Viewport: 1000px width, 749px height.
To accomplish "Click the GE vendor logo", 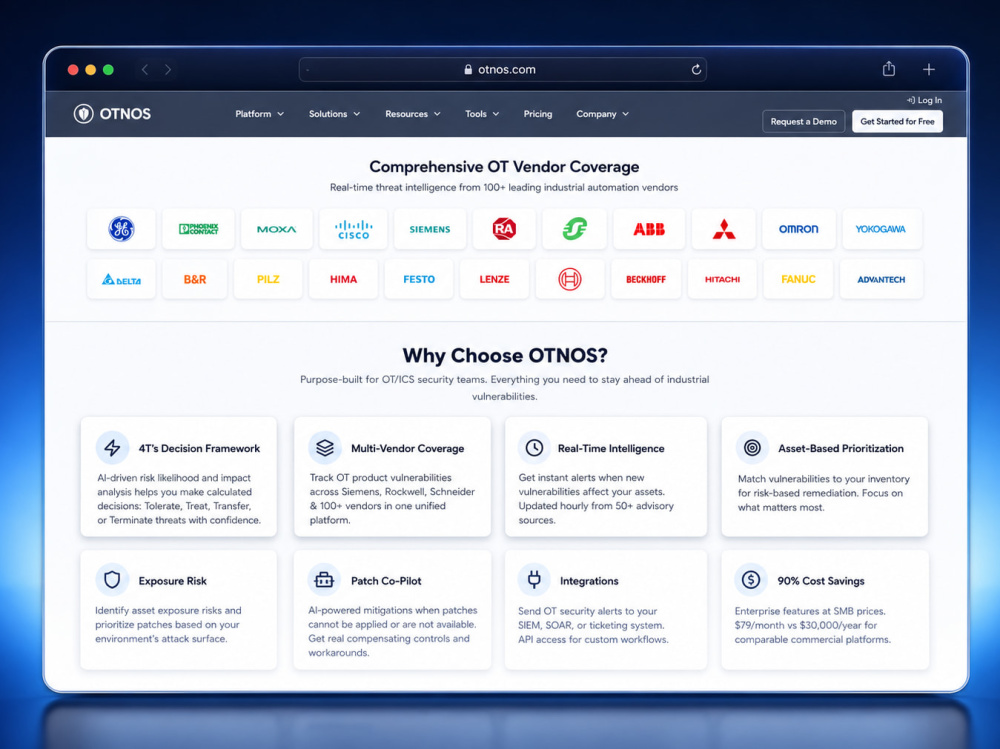I will 121,228.
